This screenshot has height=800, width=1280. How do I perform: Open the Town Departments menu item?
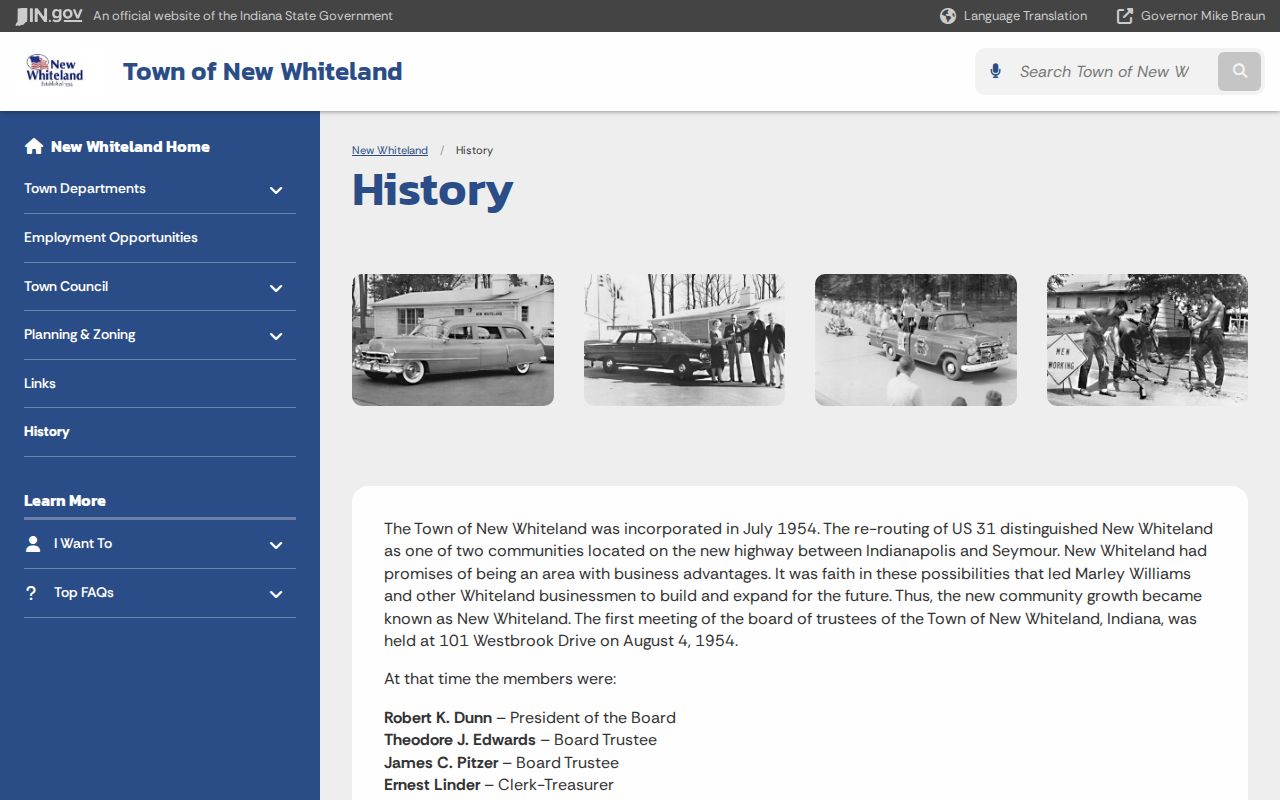tap(85, 189)
